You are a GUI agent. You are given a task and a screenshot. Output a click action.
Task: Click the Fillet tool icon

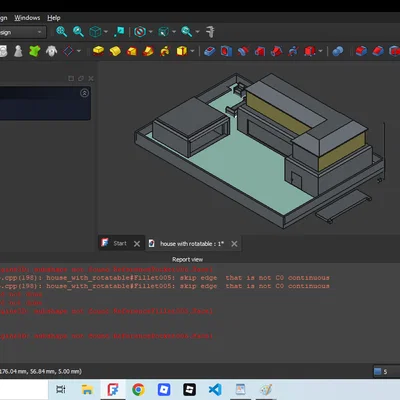tap(361, 51)
